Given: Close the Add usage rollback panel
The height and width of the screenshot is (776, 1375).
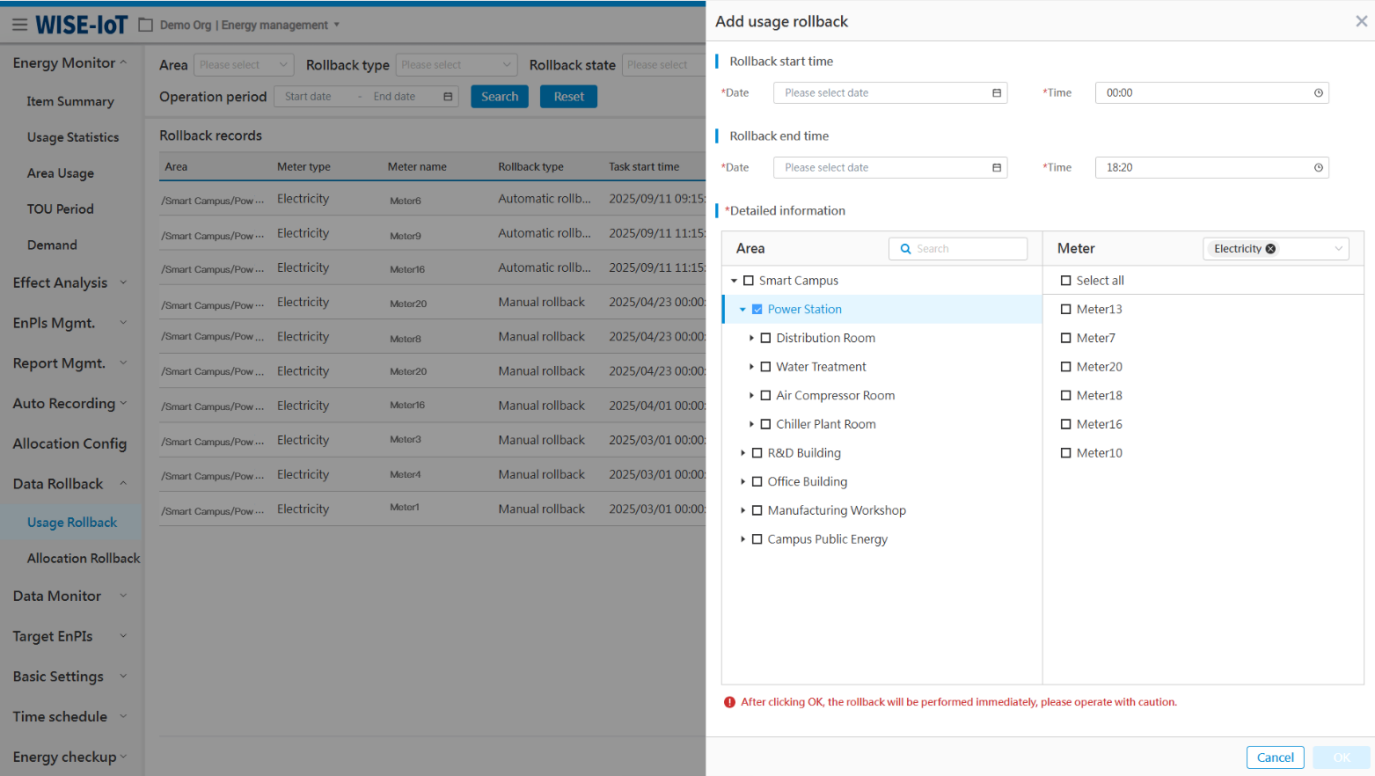Looking at the screenshot, I should pyautogui.click(x=1361, y=21).
